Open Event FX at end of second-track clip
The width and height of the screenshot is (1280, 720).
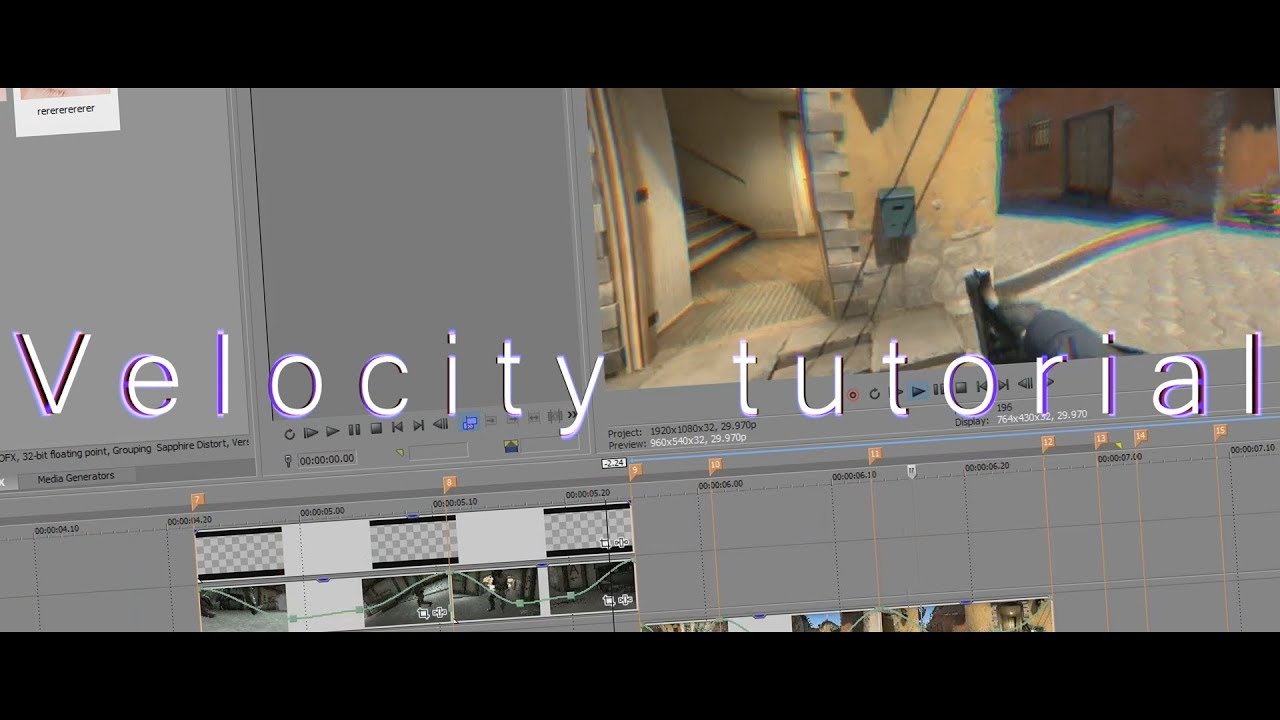tap(625, 600)
